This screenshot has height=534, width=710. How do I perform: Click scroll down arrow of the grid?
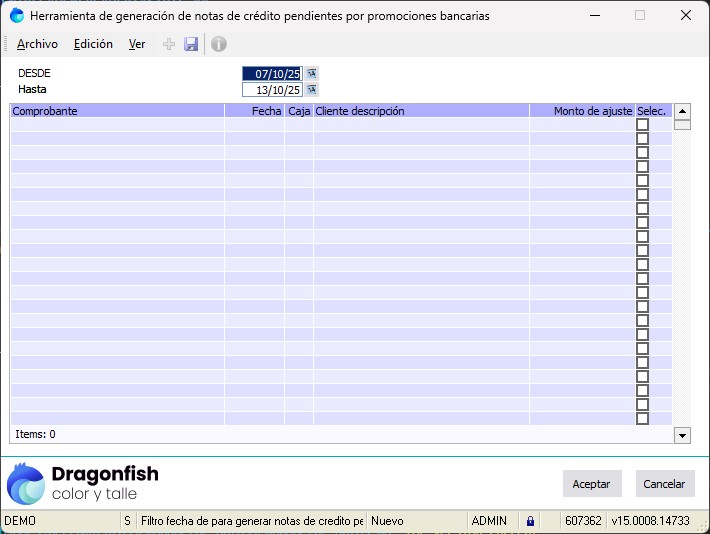pyautogui.click(x=682, y=435)
